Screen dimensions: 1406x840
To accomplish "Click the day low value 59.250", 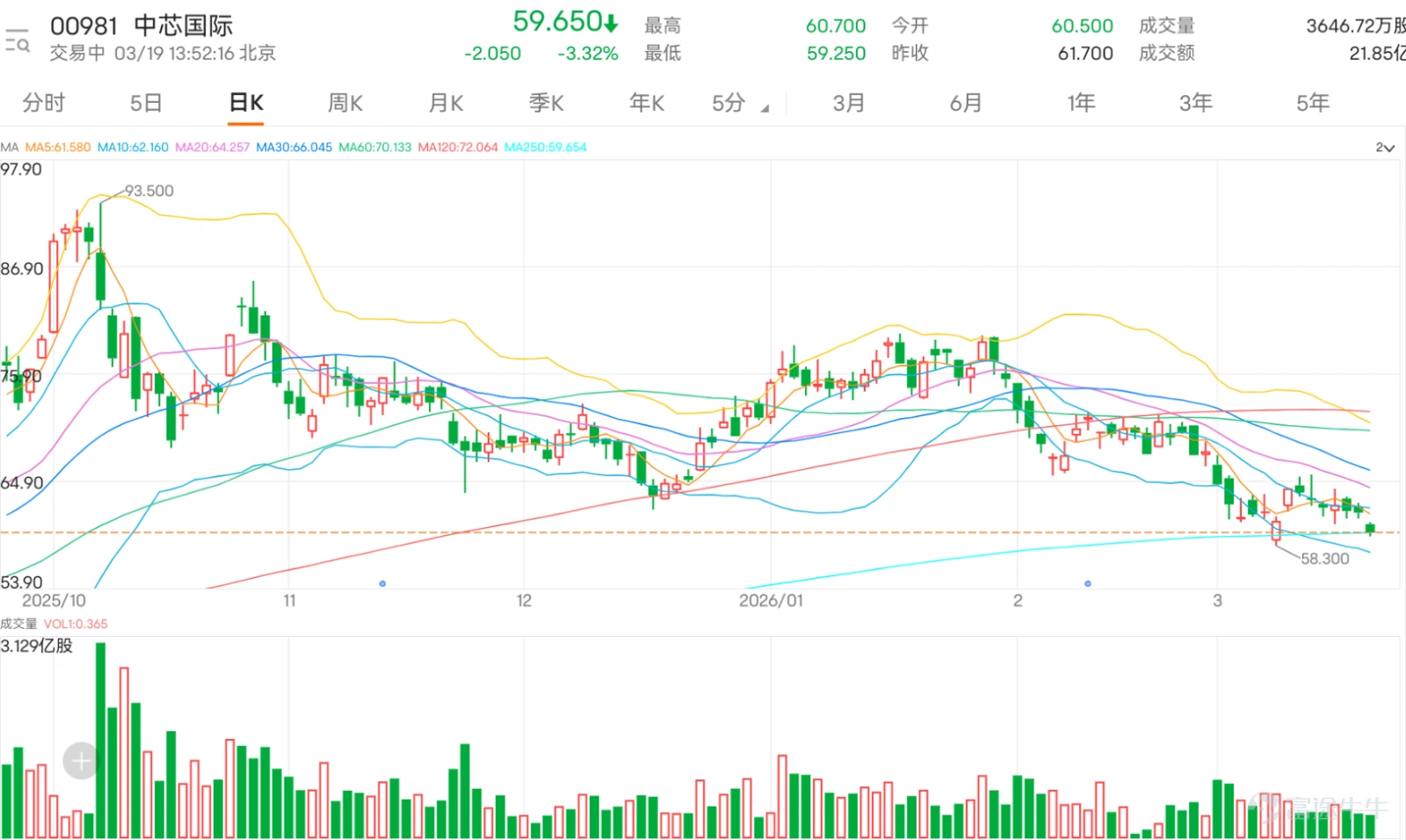I will click(x=836, y=54).
